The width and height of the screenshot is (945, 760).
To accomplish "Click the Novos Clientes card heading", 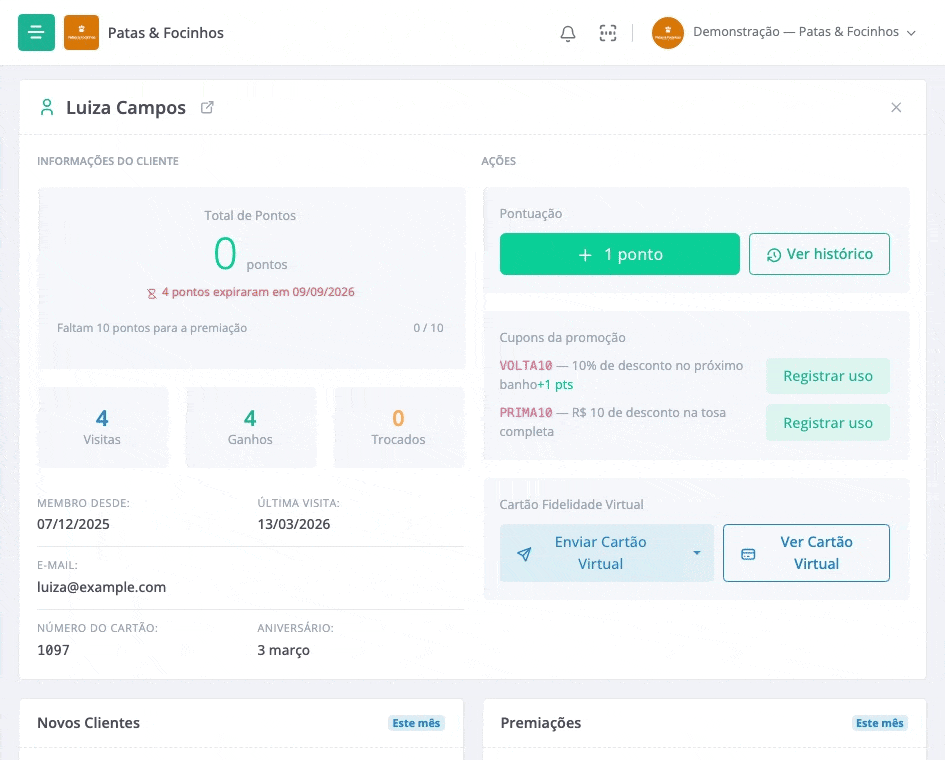I will tap(89, 723).
